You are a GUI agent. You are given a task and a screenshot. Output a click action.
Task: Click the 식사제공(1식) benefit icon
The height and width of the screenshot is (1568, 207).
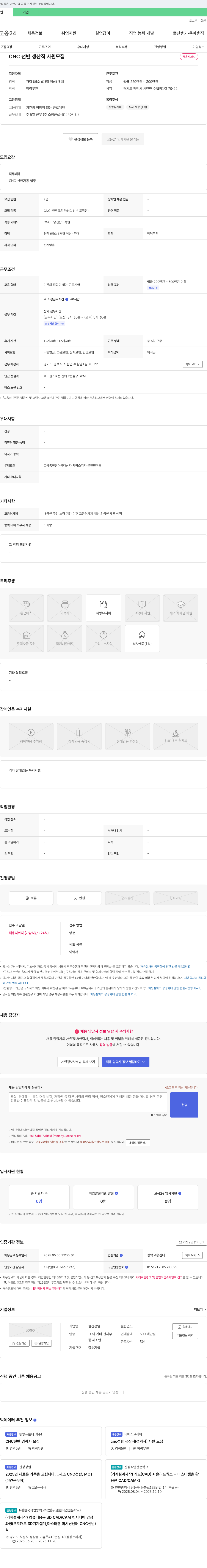142,639
